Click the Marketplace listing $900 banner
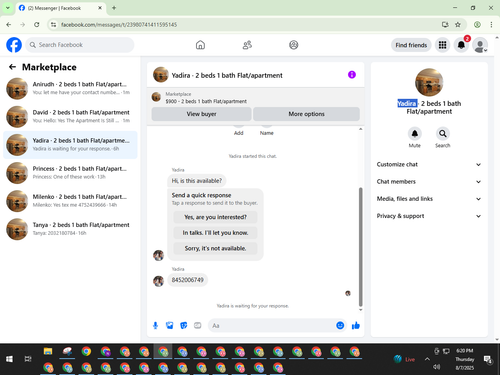The width and height of the screenshot is (500, 375). (255, 98)
